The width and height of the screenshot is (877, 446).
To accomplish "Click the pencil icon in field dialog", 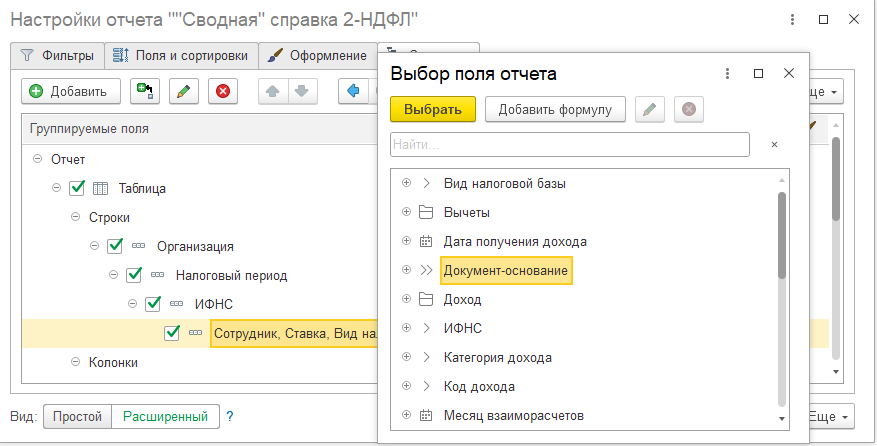I will (x=650, y=109).
